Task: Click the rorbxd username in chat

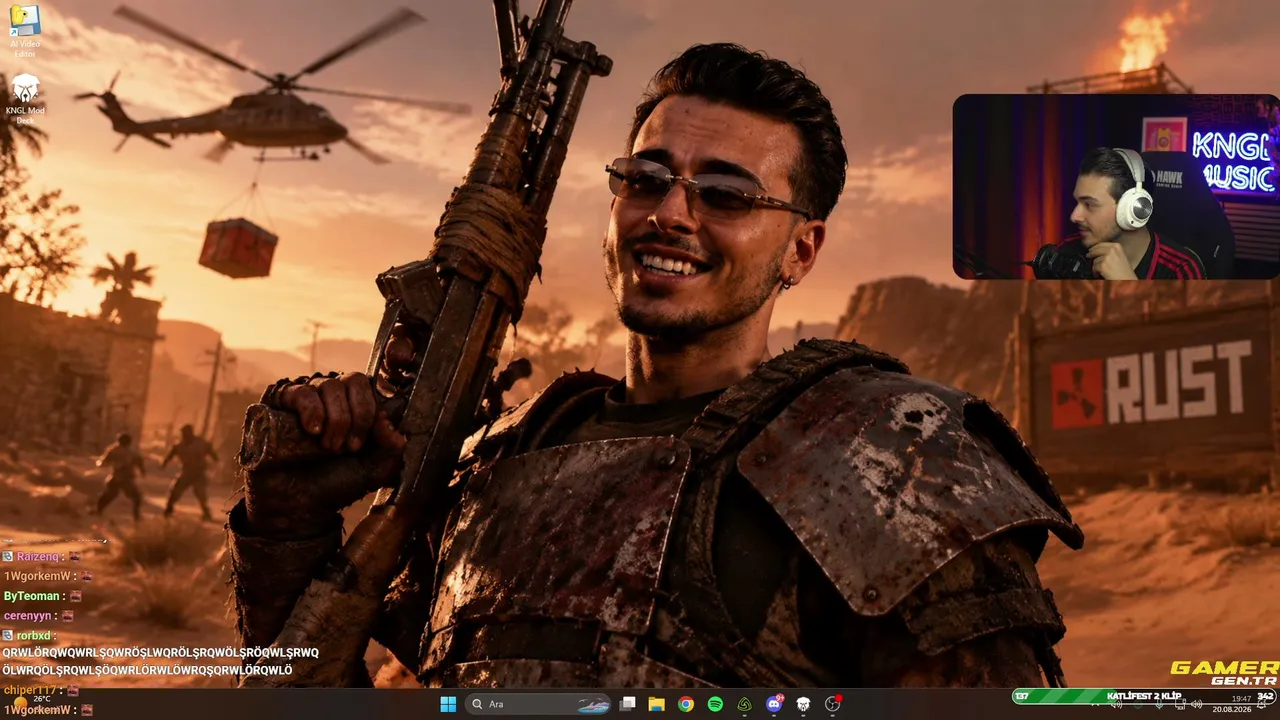Action: pyautogui.click(x=36, y=635)
